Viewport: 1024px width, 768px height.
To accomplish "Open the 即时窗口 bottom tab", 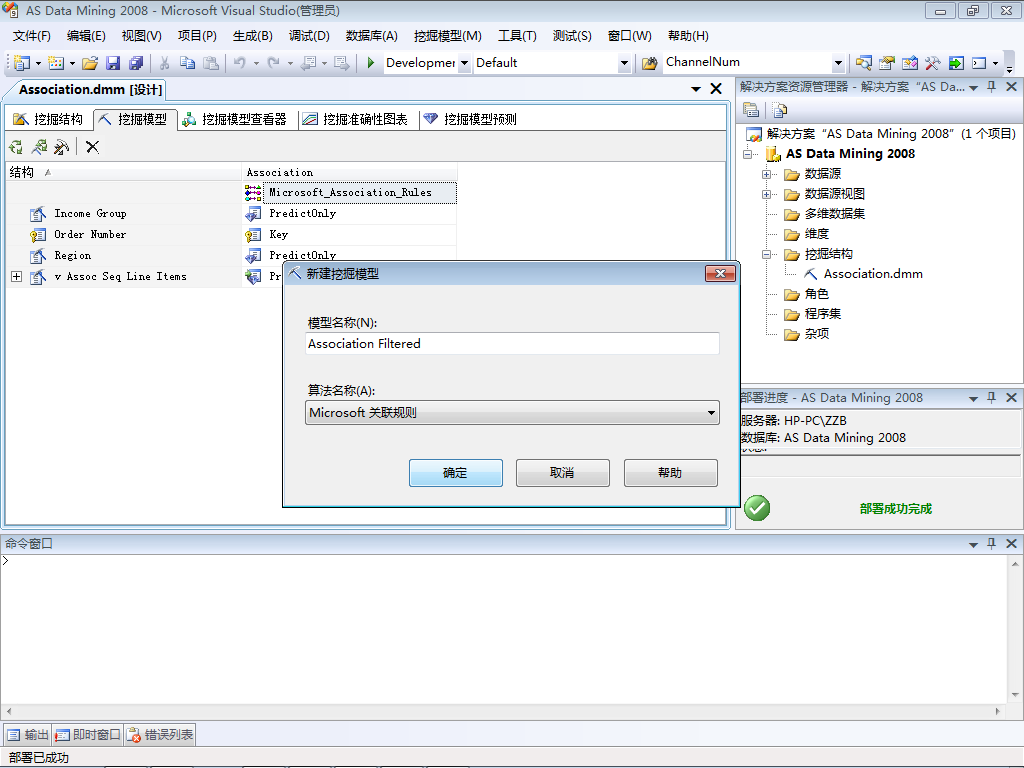I will tap(88, 735).
